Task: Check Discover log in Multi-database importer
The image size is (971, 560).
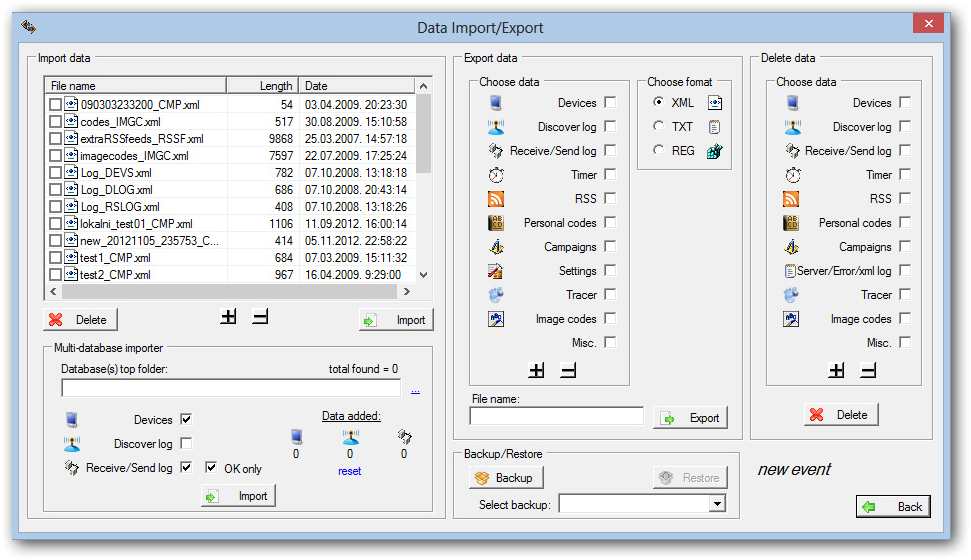Action: pyautogui.click(x=186, y=444)
